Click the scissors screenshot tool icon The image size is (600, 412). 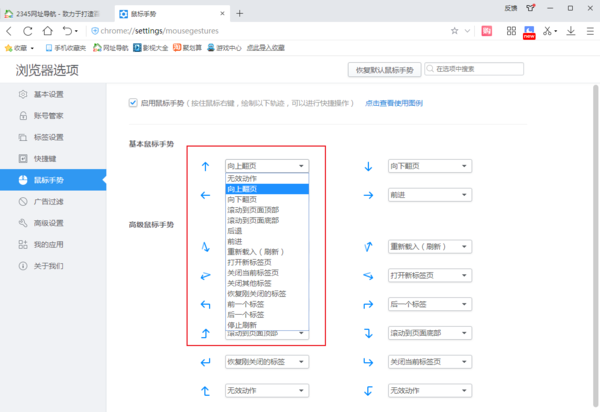click(x=547, y=31)
